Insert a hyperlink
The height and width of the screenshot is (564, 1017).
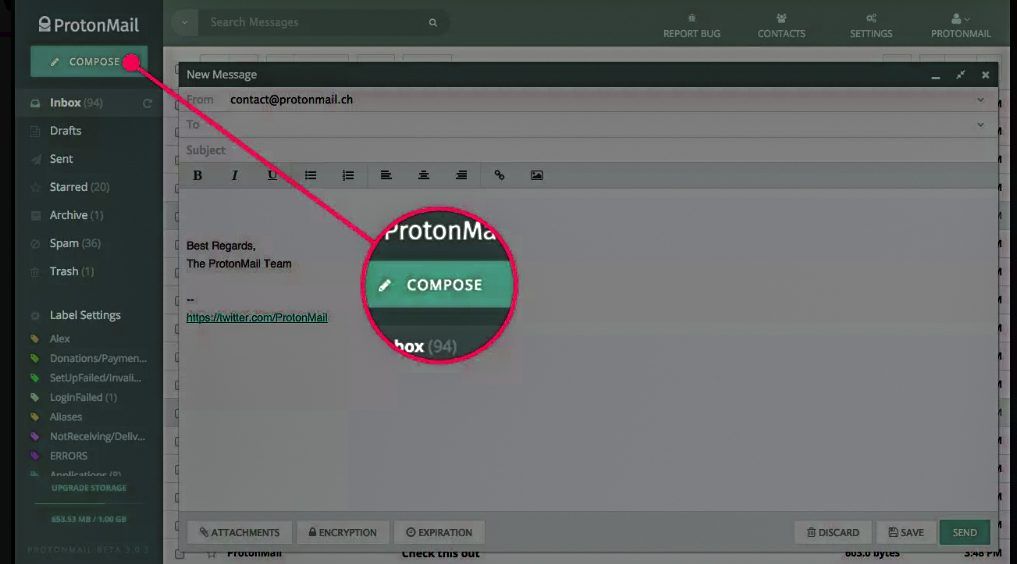tap(499, 175)
